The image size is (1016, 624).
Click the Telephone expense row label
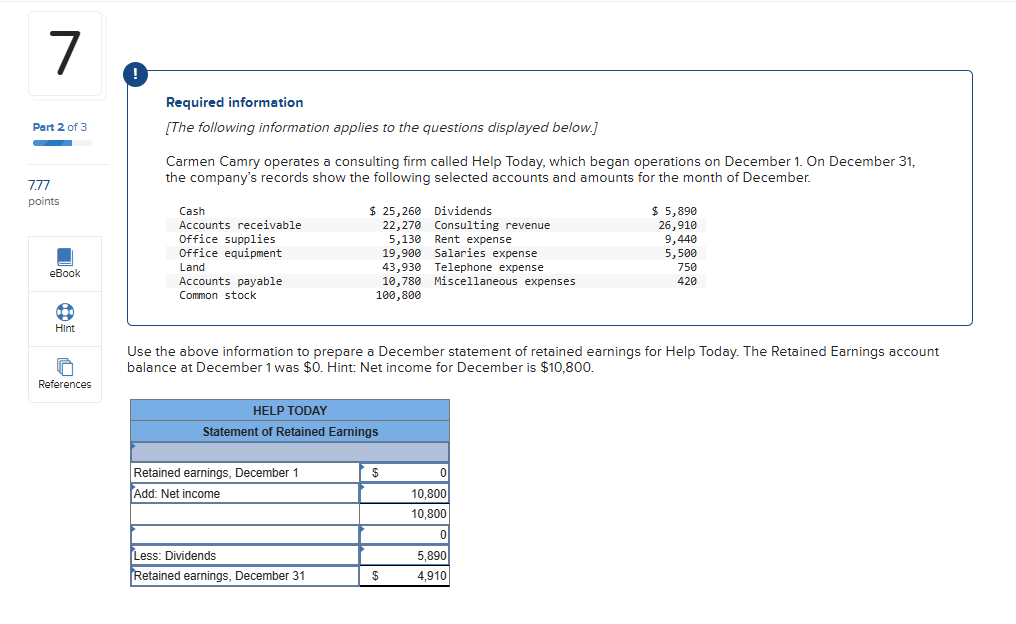pos(489,268)
